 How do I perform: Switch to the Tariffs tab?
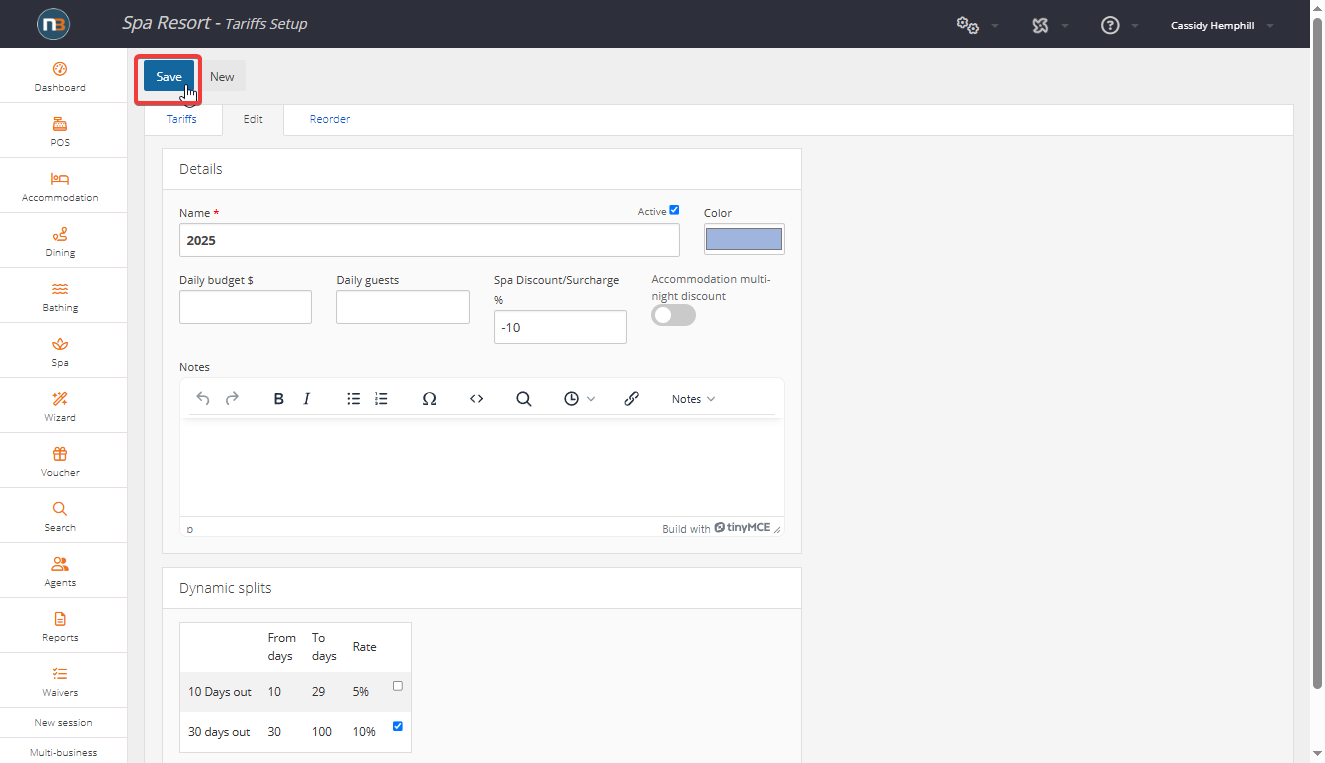(x=181, y=119)
